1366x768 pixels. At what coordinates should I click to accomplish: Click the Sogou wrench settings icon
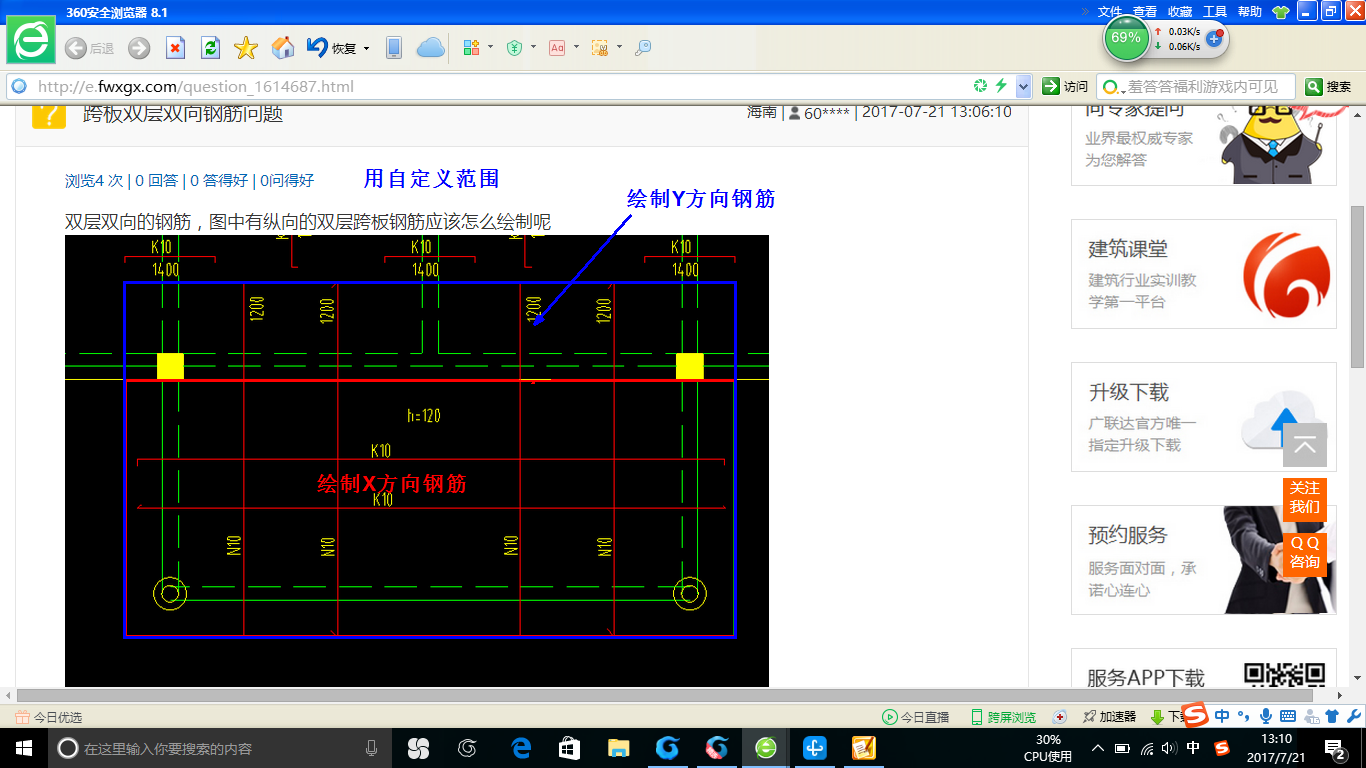pos(1353,716)
